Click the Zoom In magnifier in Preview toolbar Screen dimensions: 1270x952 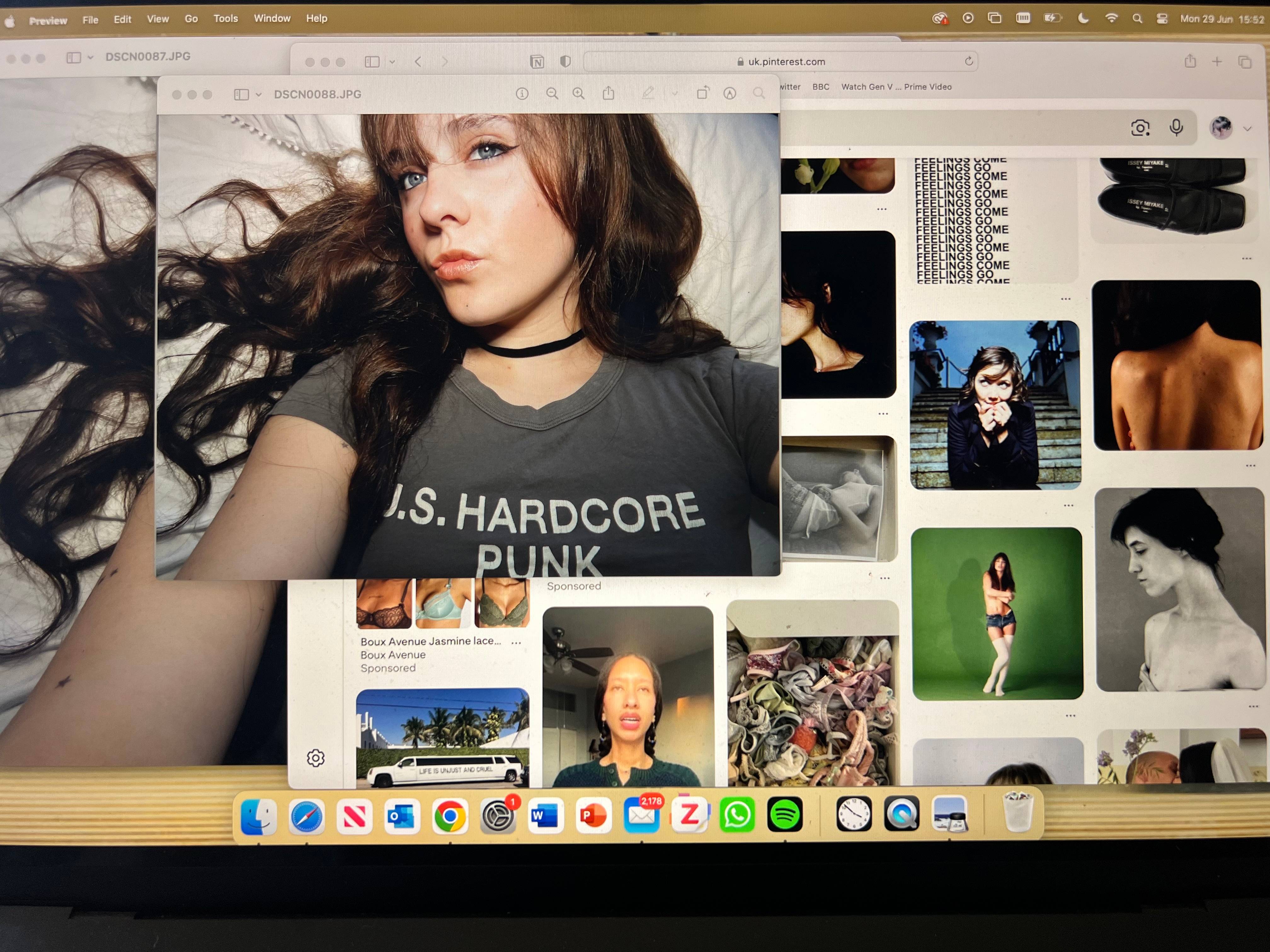pos(579,93)
